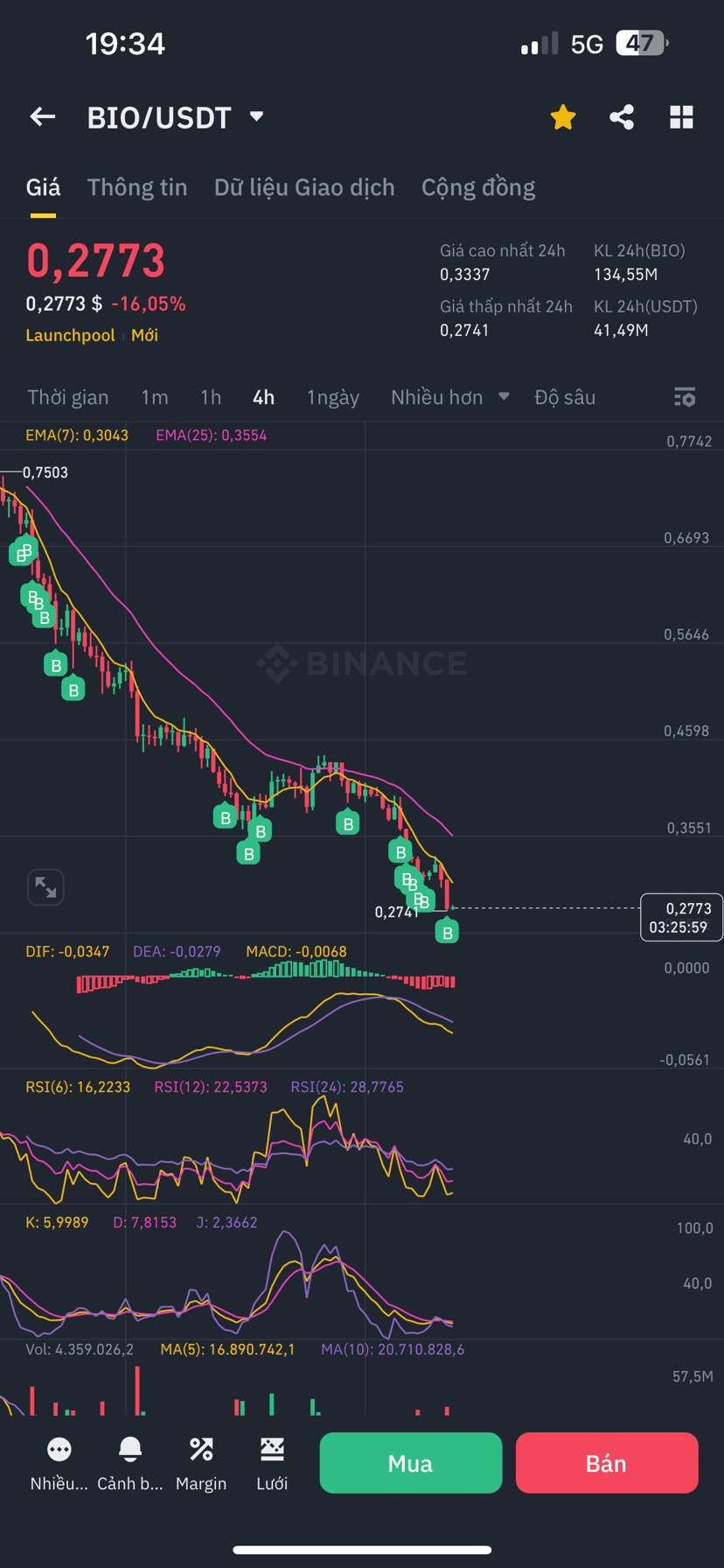Tap the 0,7503 high price marker
This screenshot has width=724, height=1568.
tap(45, 472)
